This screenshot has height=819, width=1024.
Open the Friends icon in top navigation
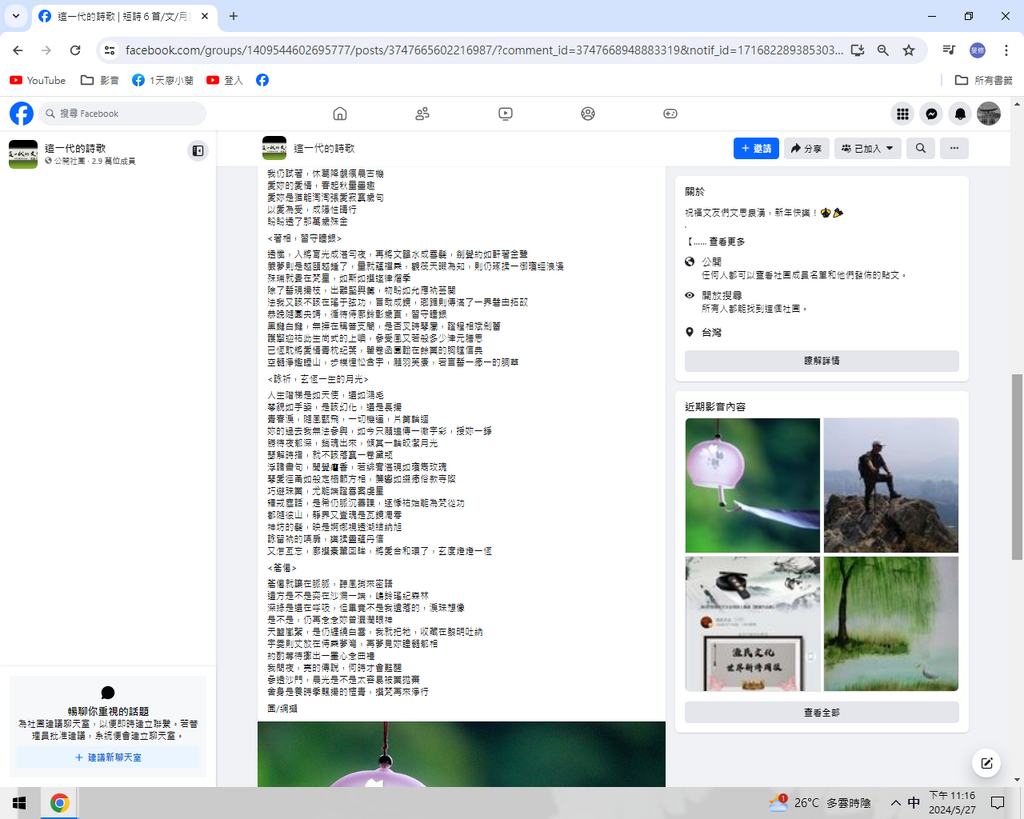422,114
